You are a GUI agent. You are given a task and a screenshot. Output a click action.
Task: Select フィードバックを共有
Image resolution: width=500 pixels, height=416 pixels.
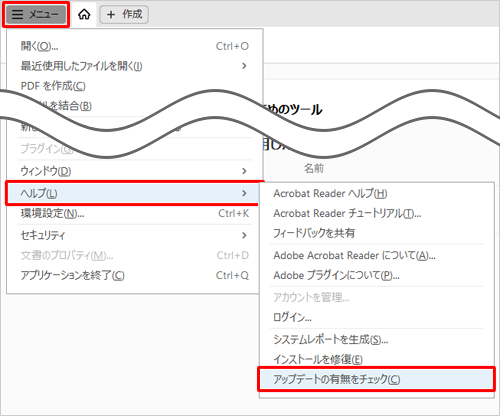coord(377,233)
